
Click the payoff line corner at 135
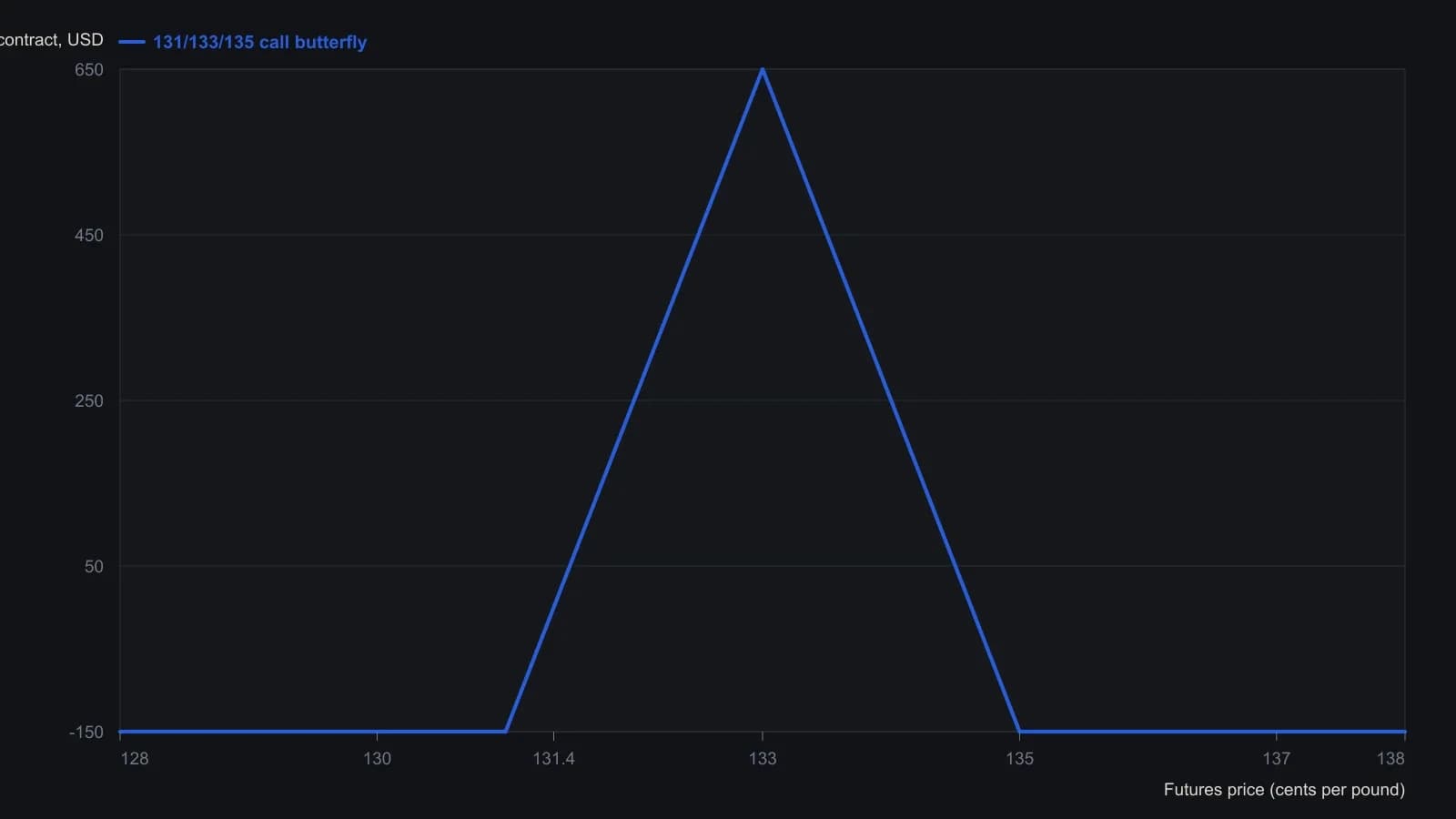pos(1019,732)
